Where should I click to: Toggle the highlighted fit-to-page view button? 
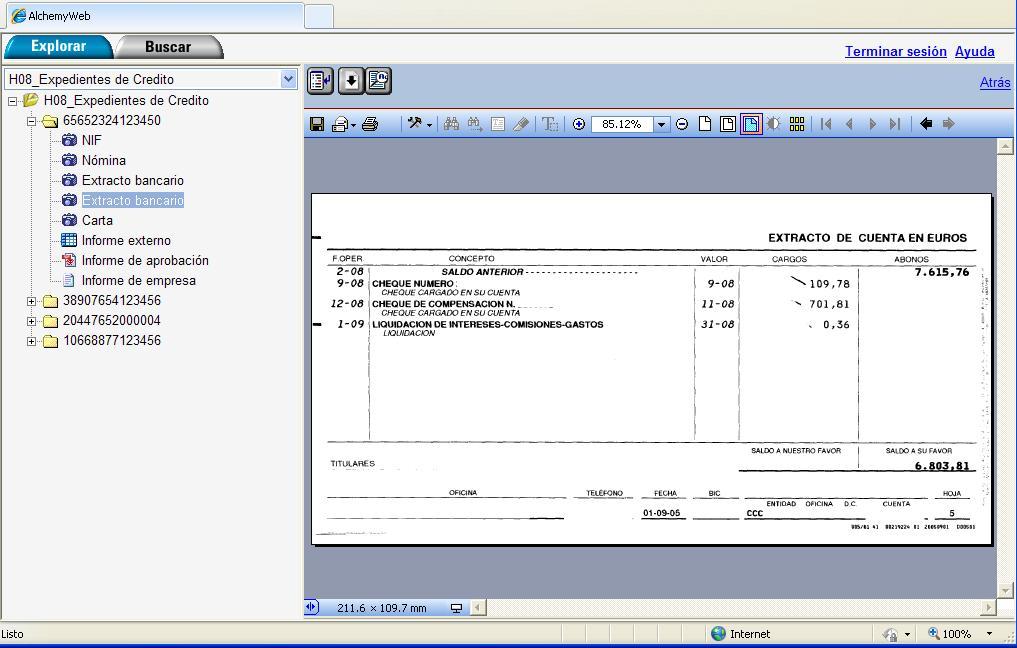point(750,124)
